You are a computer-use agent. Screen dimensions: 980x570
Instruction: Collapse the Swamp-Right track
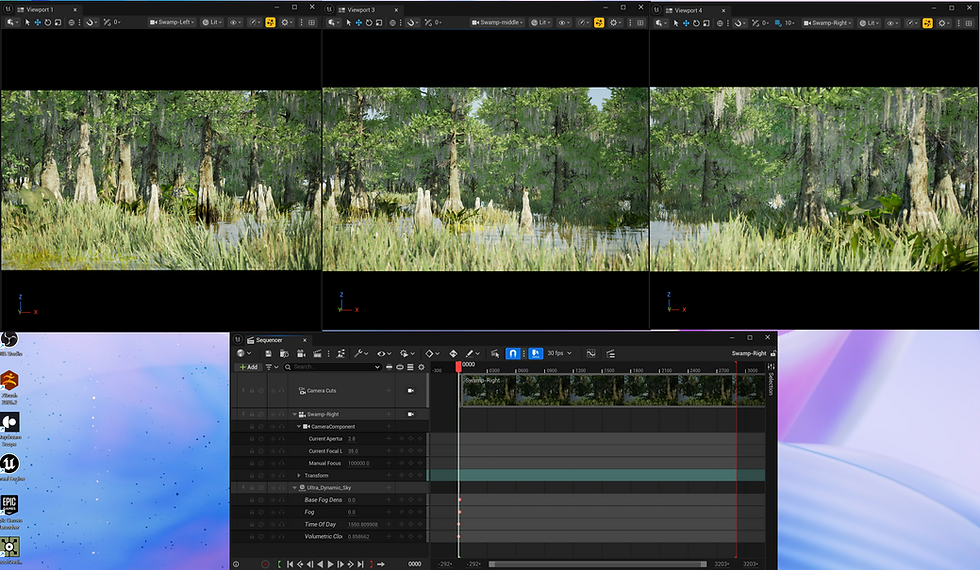[x=294, y=414]
